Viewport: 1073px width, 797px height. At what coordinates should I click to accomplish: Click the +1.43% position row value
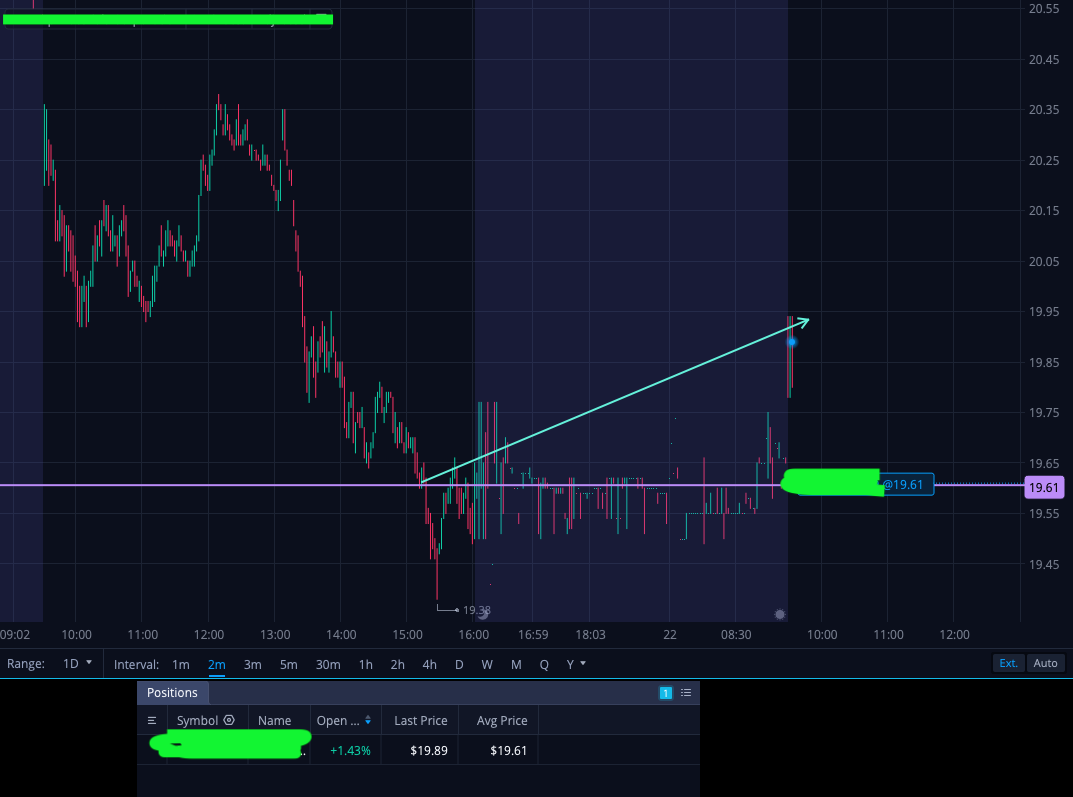pyautogui.click(x=350, y=750)
